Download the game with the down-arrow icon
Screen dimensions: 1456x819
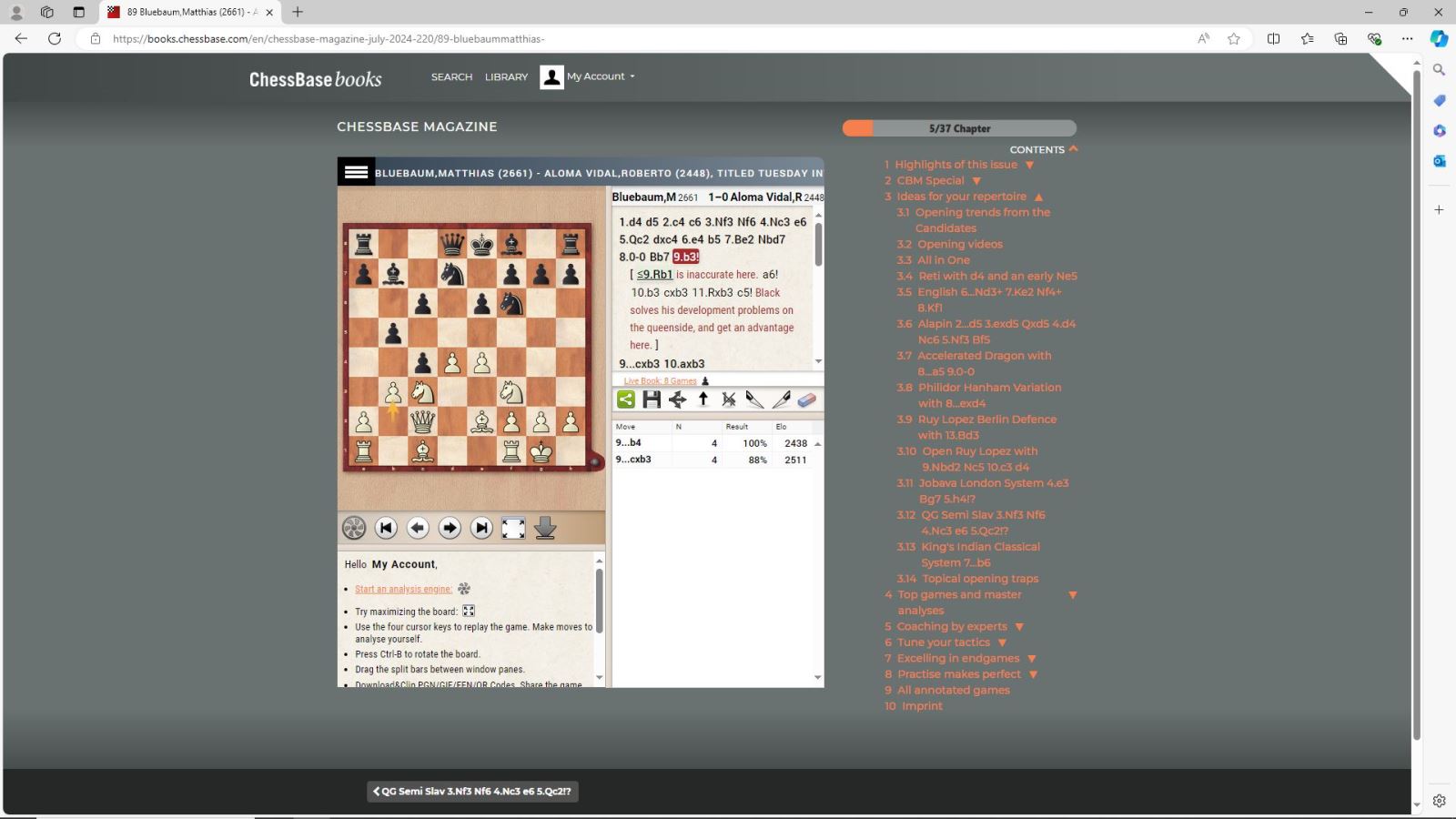(545, 528)
